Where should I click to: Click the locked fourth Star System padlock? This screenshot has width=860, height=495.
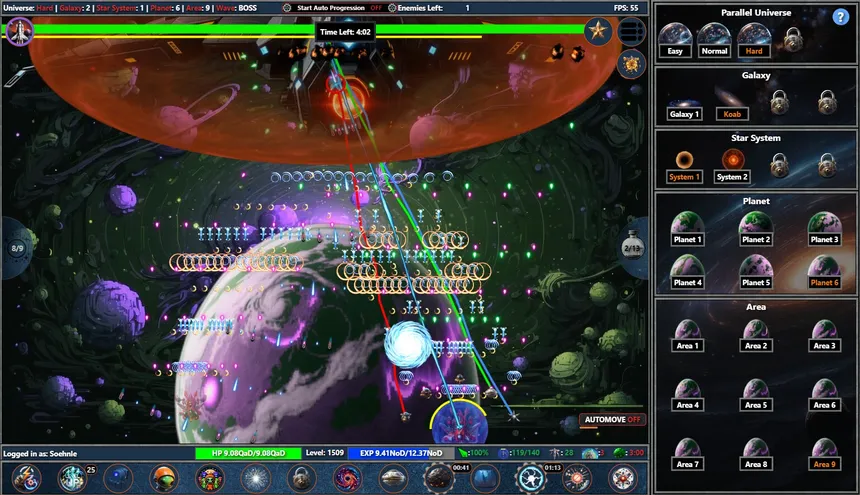click(827, 165)
